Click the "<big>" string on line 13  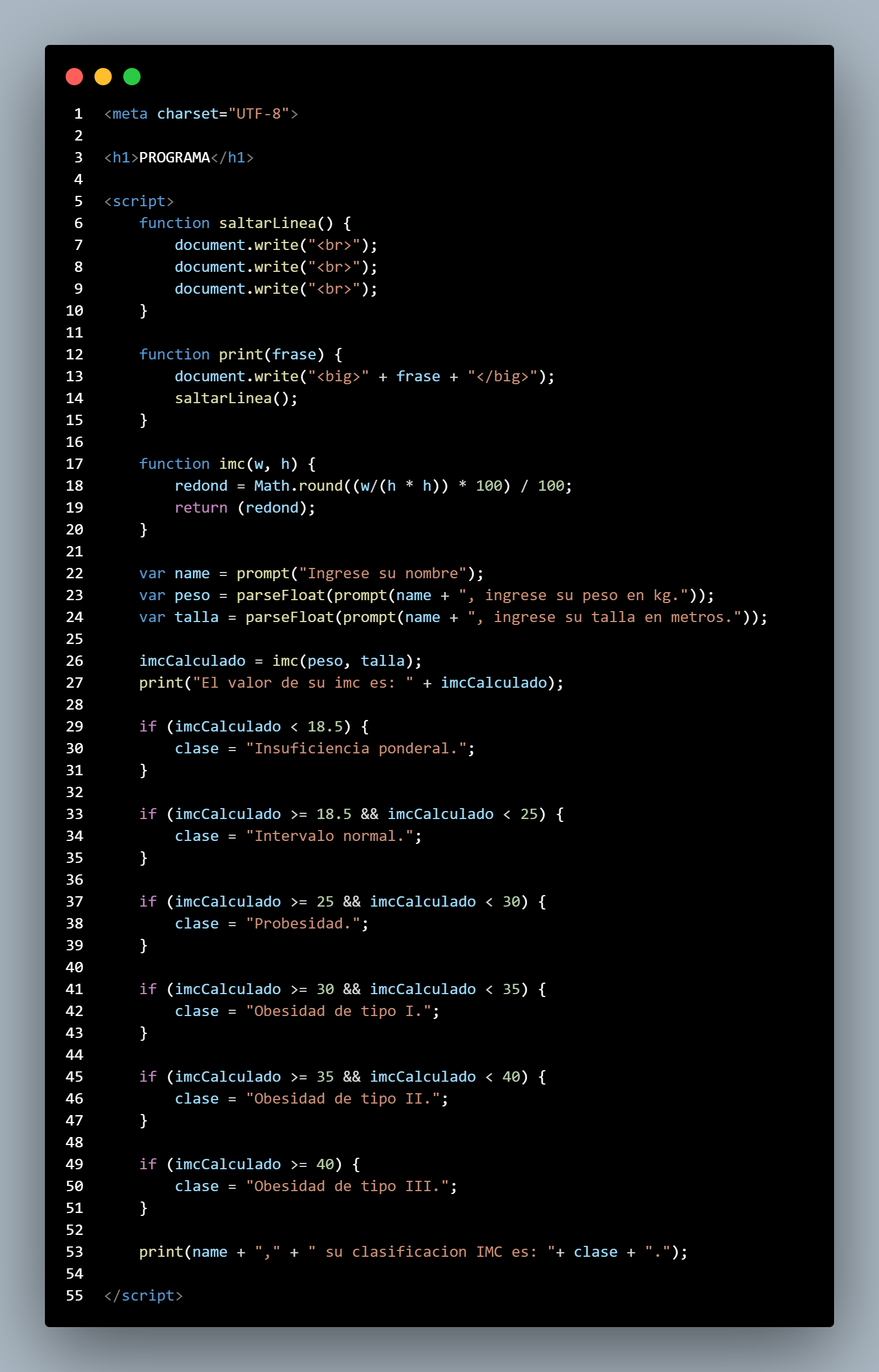(338, 377)
